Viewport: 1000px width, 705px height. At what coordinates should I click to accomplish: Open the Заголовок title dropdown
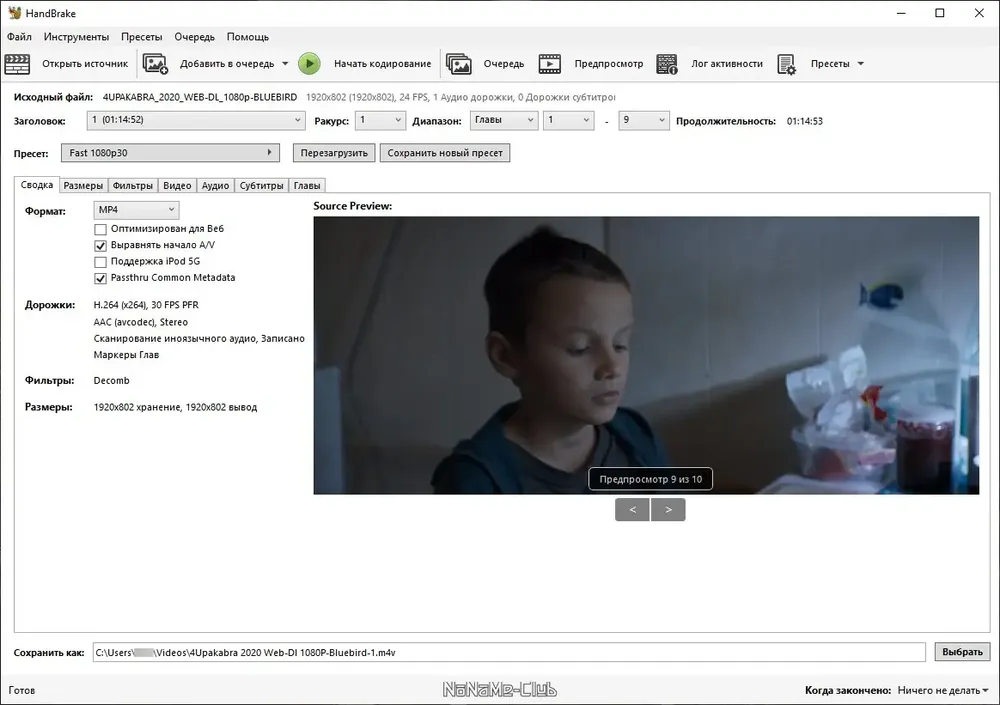(x=196, y=120)
